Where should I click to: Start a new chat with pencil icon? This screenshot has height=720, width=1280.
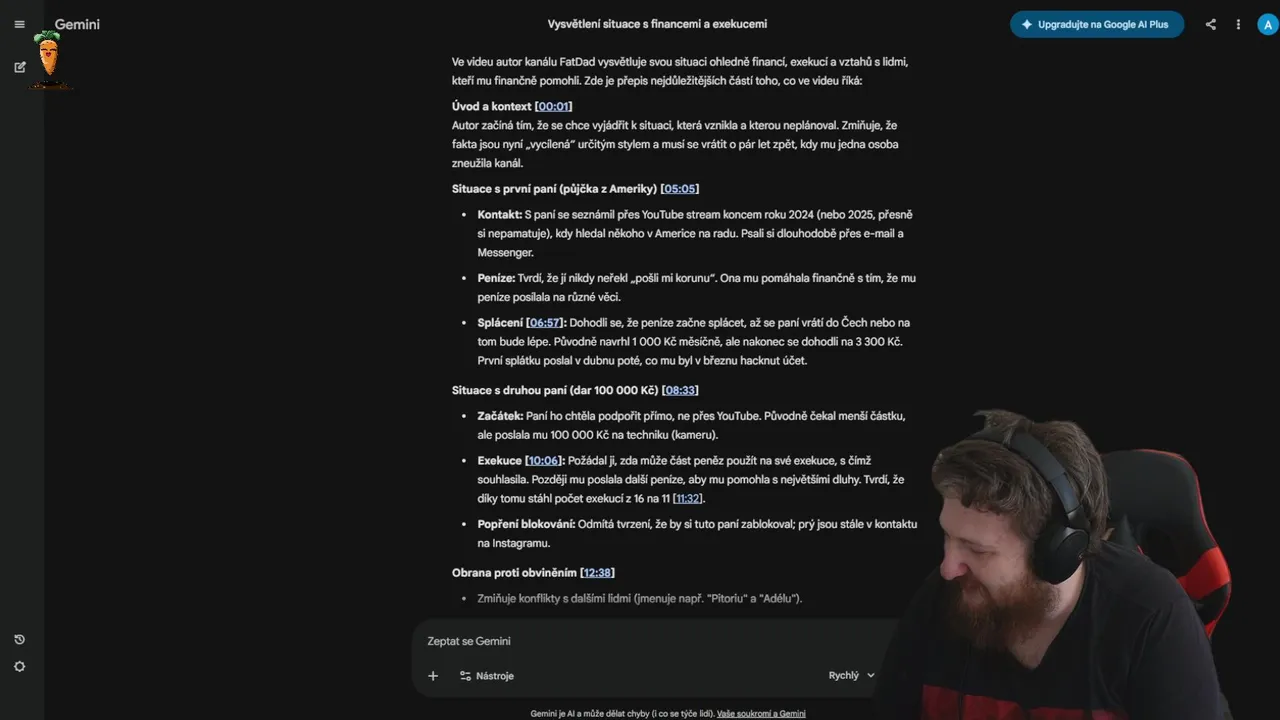point(19,67)
